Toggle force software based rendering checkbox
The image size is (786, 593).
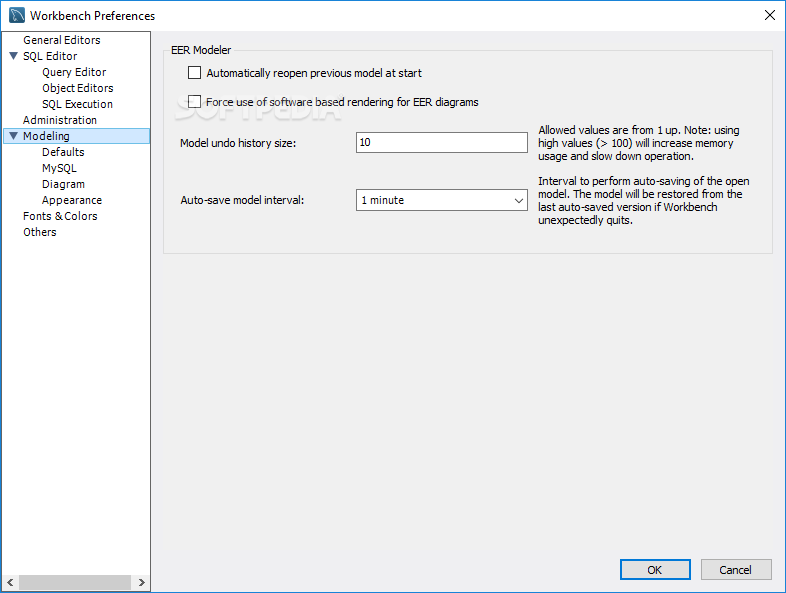pos(194,102)
